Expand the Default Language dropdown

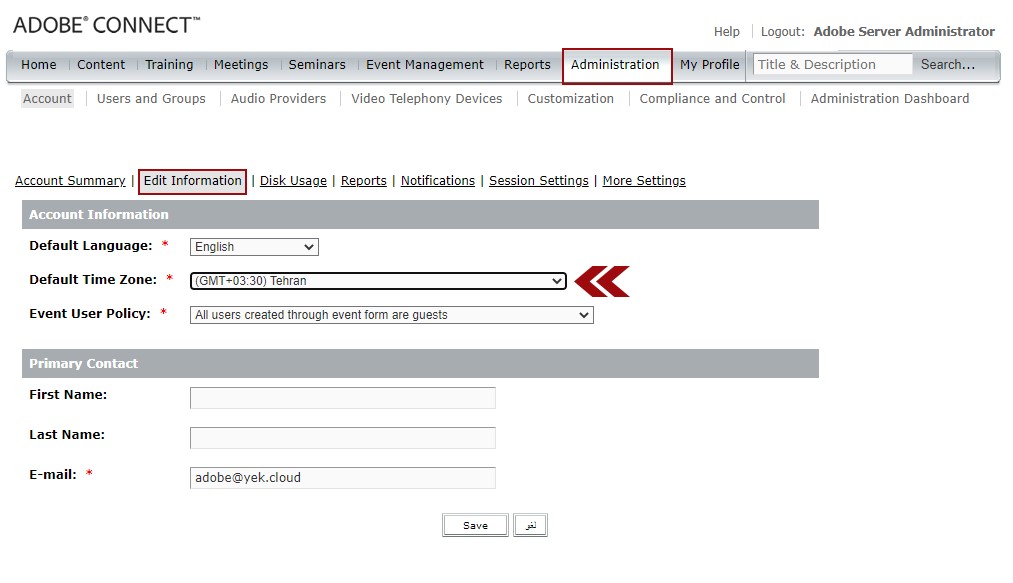(x=254, y=247)
